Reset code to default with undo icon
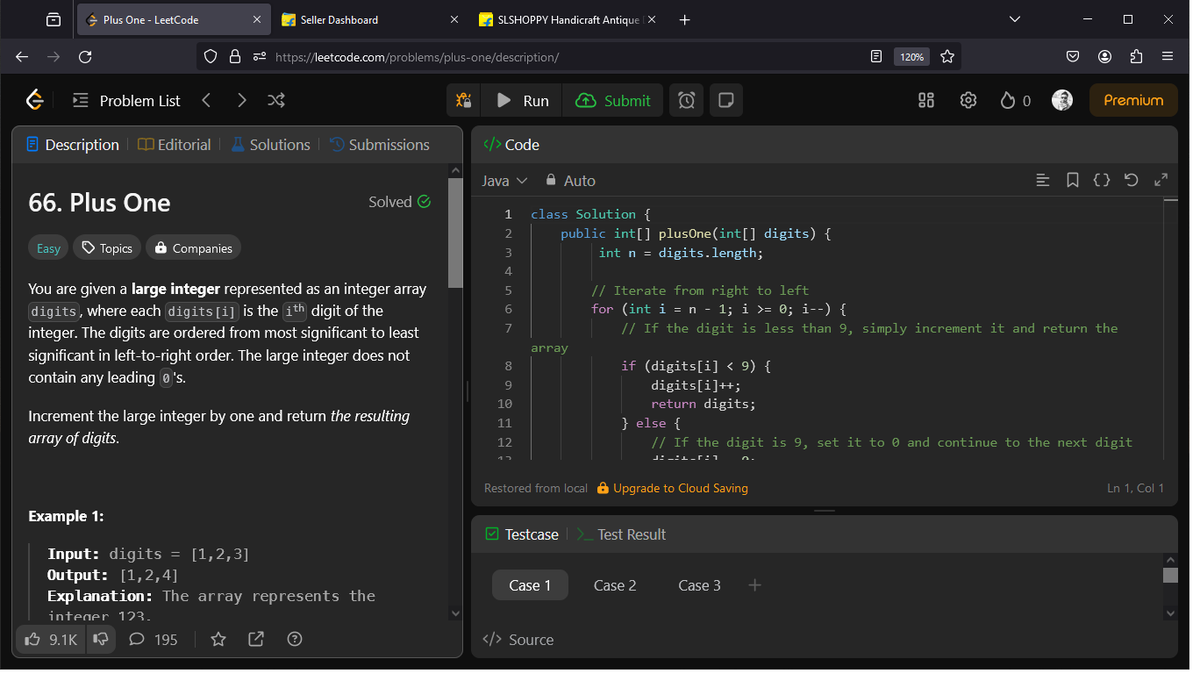This screenshot has height=688, width=1200. click(1131, 180)
